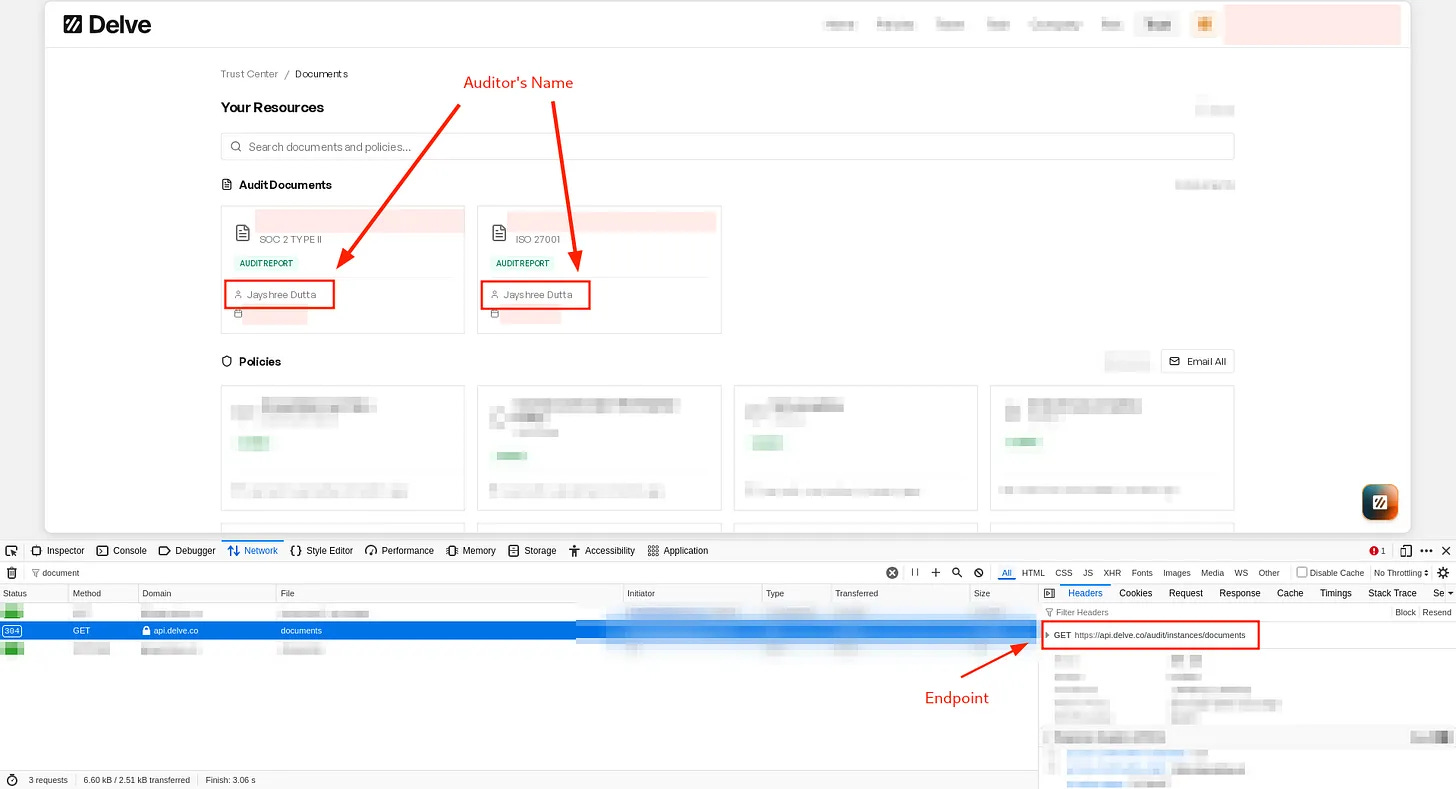Open the Storage panel
Image resolution: width=1456 pixels, height=789 pixels.
(x=532, y=551)
